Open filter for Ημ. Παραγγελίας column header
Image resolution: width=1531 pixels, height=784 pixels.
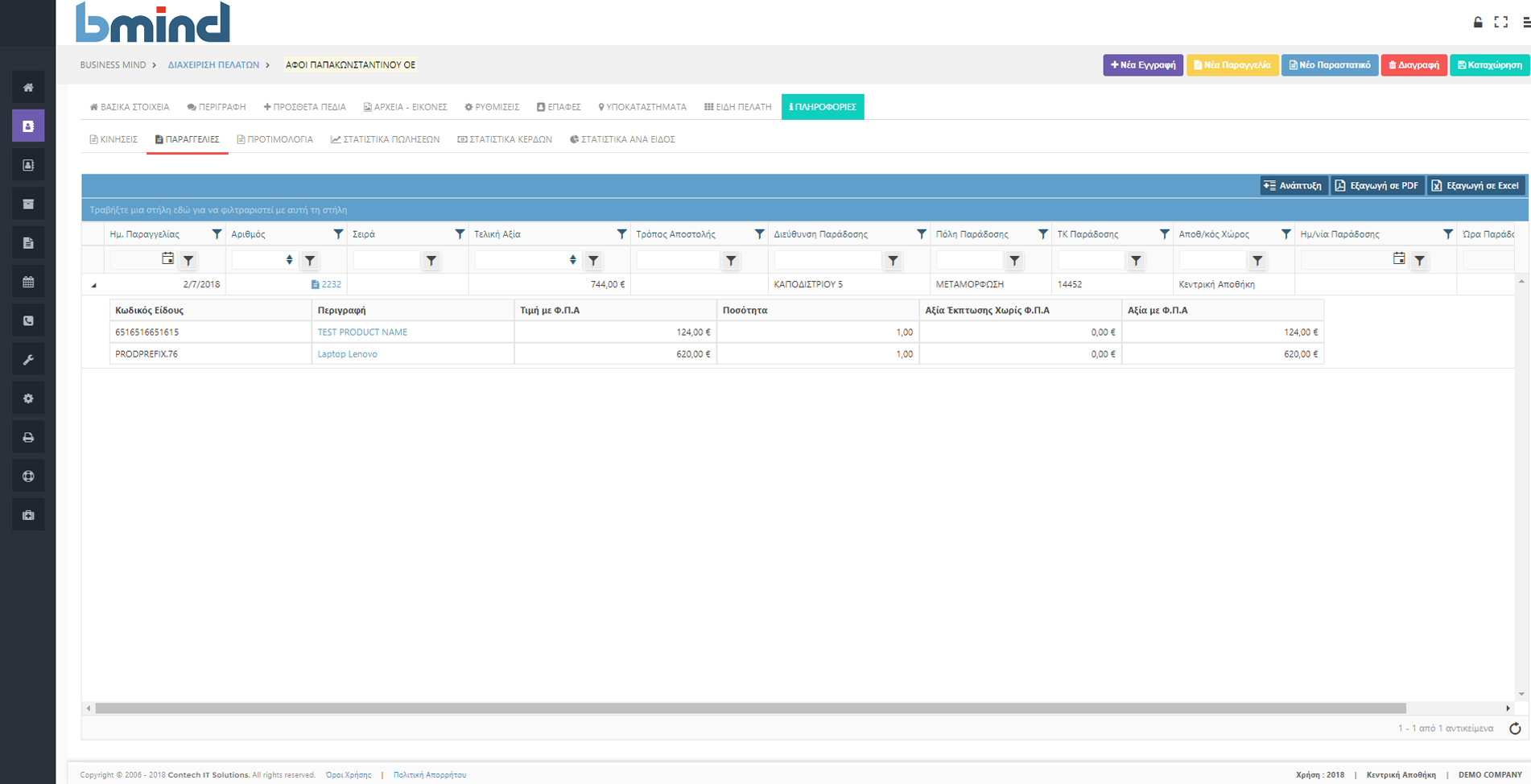point(217,234)
